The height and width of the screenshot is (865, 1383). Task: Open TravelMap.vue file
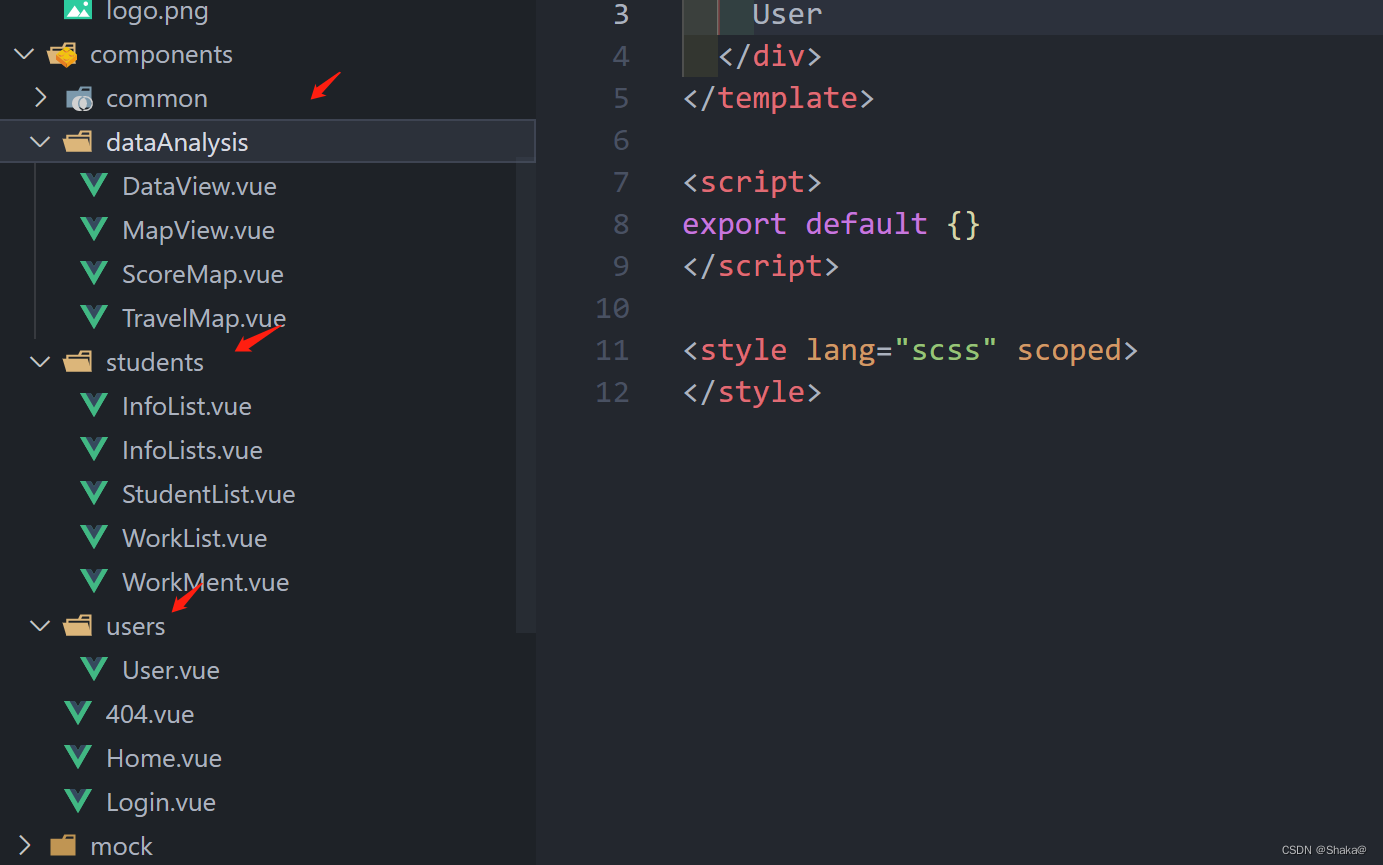click(204, 319)
